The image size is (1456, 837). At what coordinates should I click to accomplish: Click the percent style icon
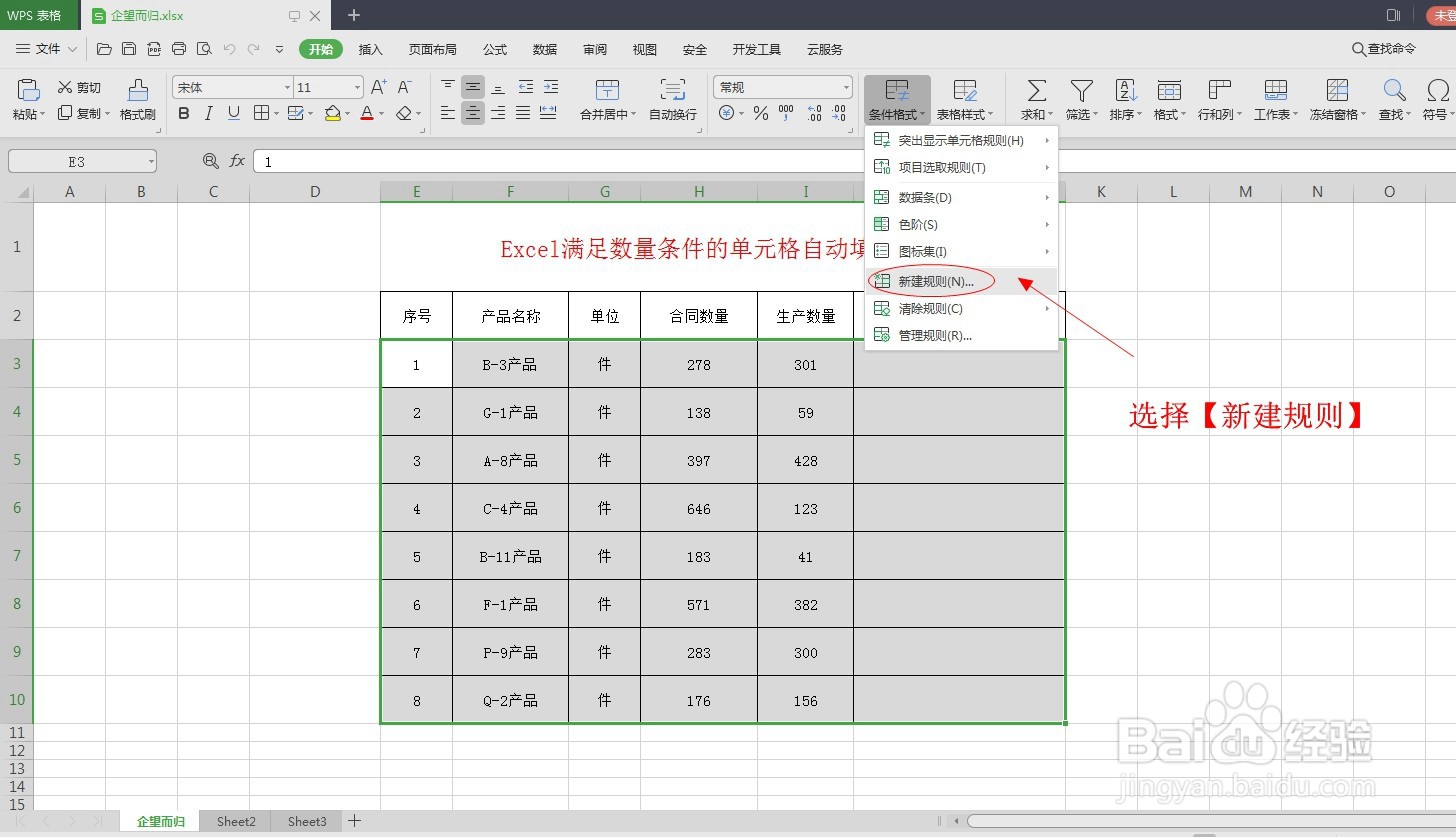(761, 114)
